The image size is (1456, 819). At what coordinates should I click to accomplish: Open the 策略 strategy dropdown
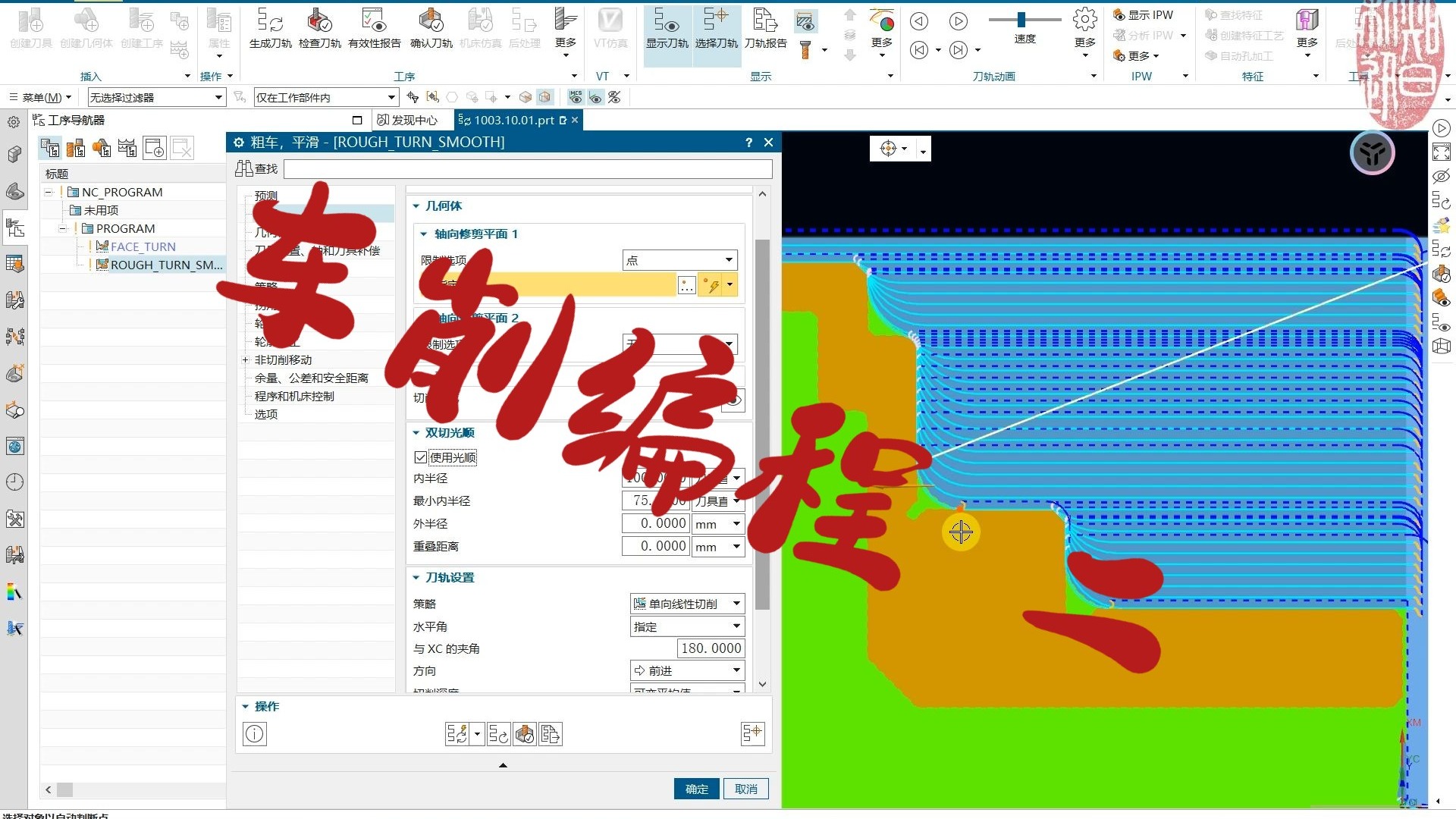coord(687,604)
